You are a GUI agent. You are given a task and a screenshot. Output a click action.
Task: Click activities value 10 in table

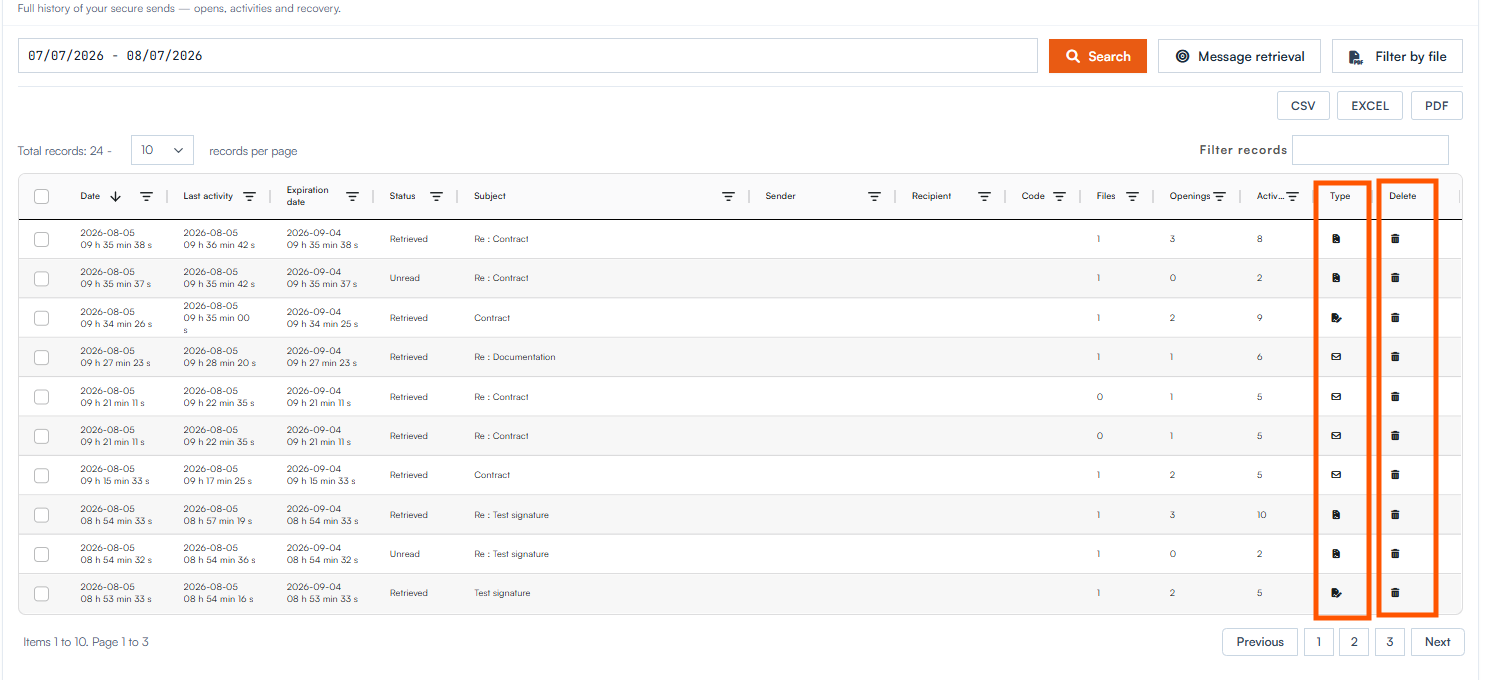1262,515
